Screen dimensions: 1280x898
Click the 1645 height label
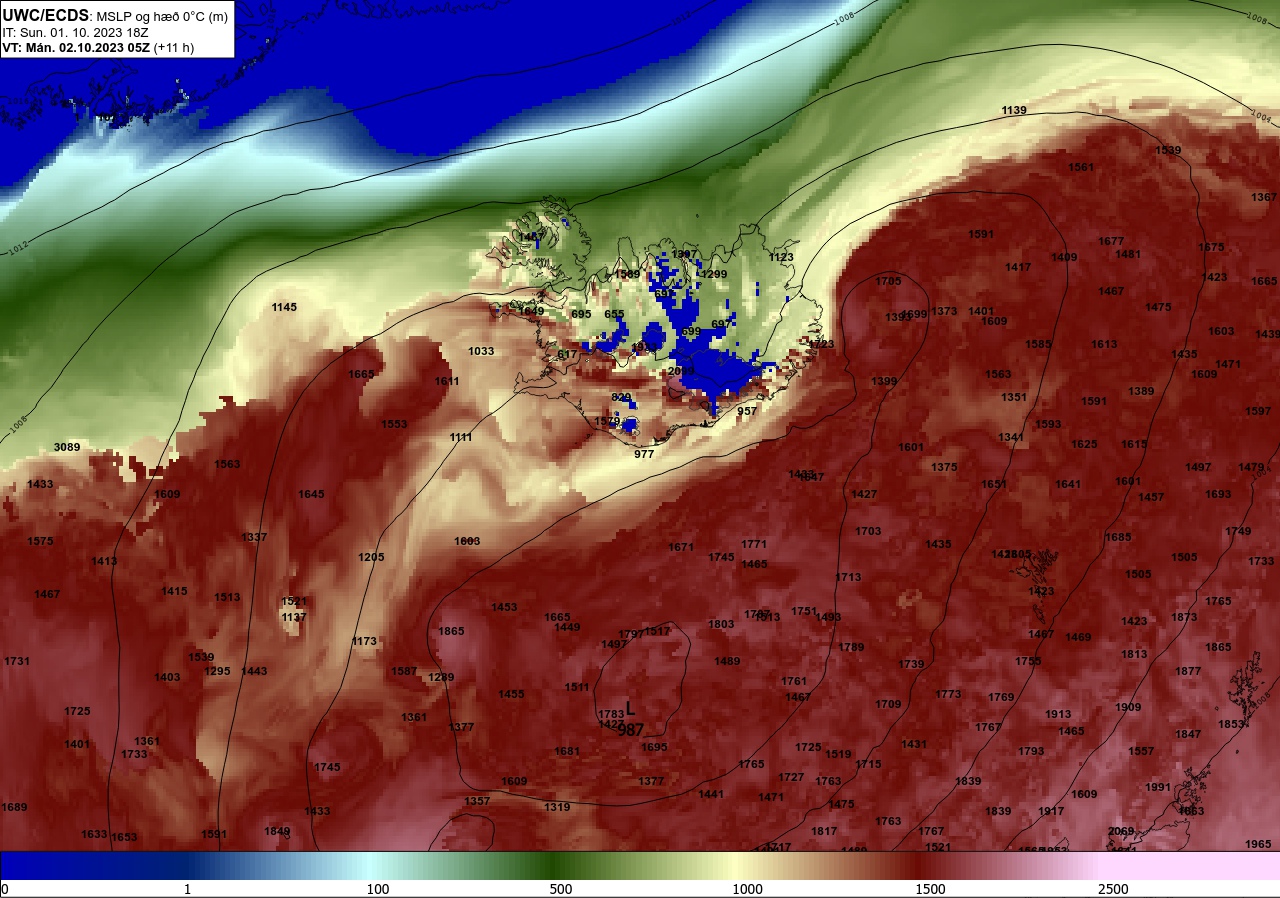coord(311,494)
